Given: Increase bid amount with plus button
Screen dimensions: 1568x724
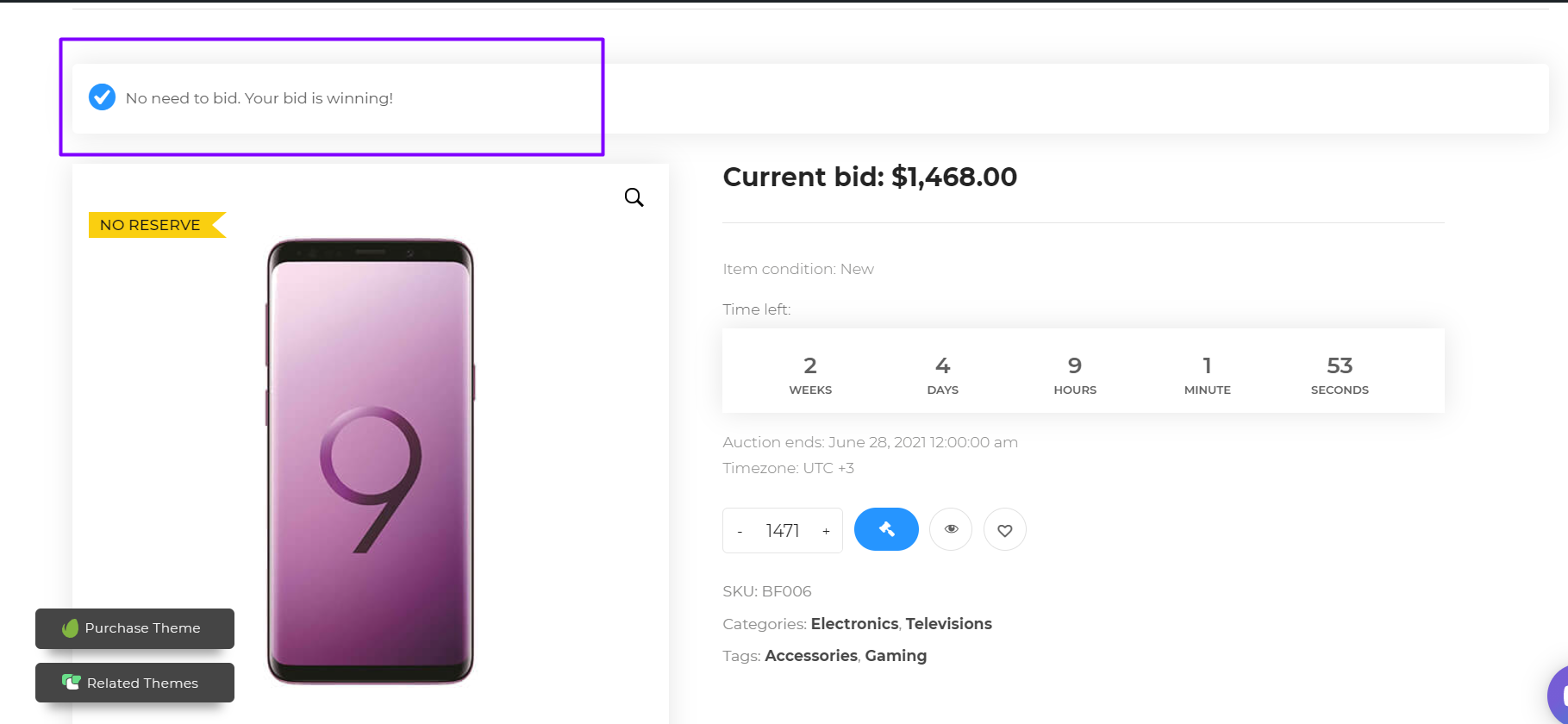Looking at the screenshot, I should pyautogui.click(x=826, y=531).
